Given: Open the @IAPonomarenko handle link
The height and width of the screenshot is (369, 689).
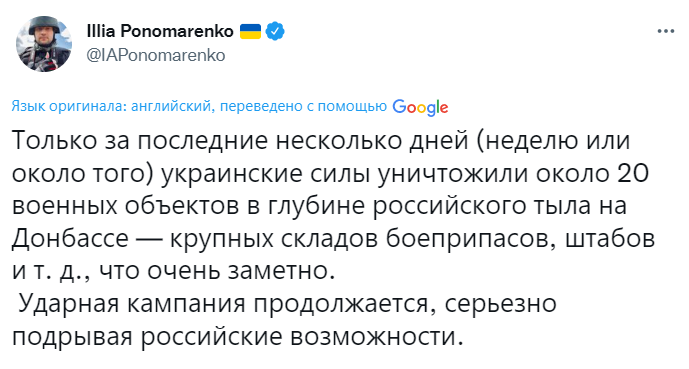Looking at the screenshot, I should 156,55.
